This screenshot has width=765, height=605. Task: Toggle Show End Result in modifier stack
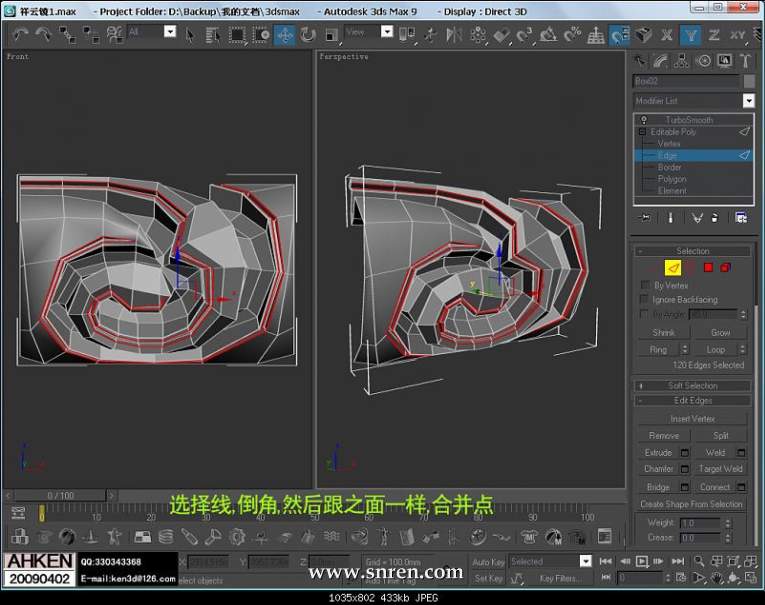(x=670, y=218)
